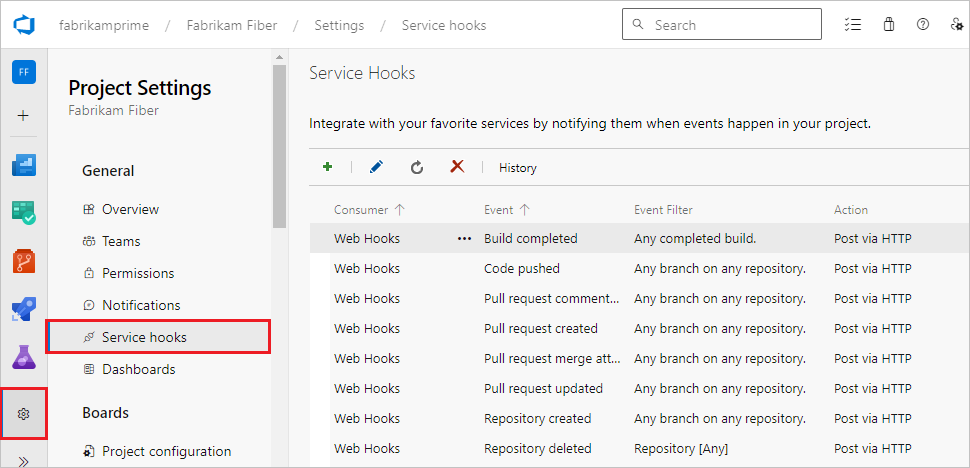Image resolution: width=970 pixels, height=468 pixels.
Task: Create subscription with green plus icon
Action: coord(328,168)
